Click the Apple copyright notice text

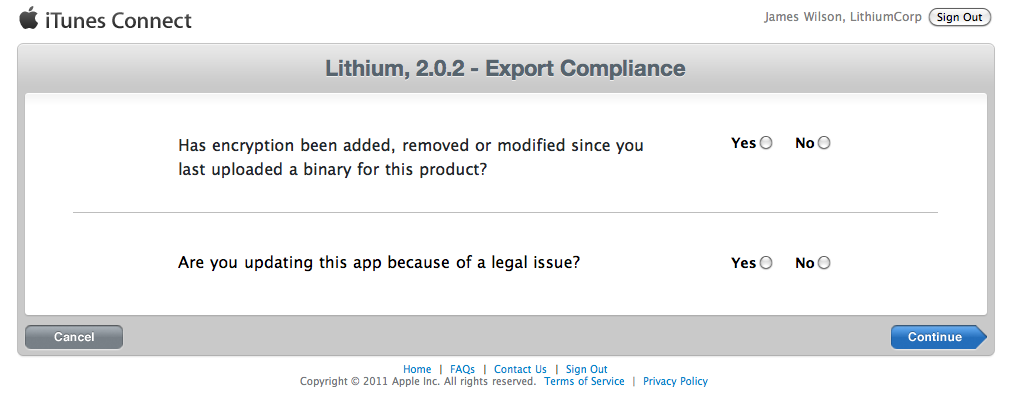[418, 381]
